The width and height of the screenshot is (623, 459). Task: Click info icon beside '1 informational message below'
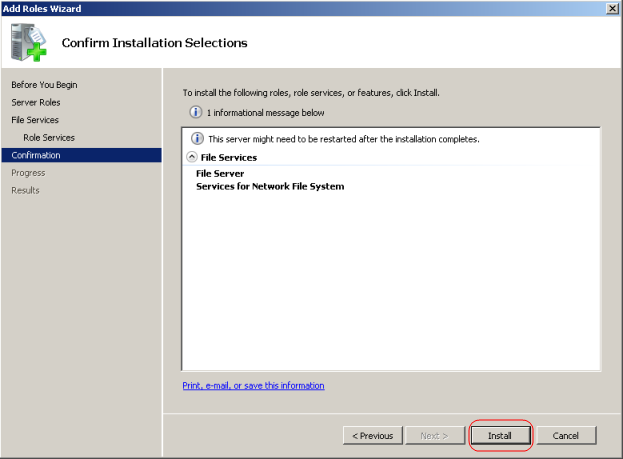(195, 113)
